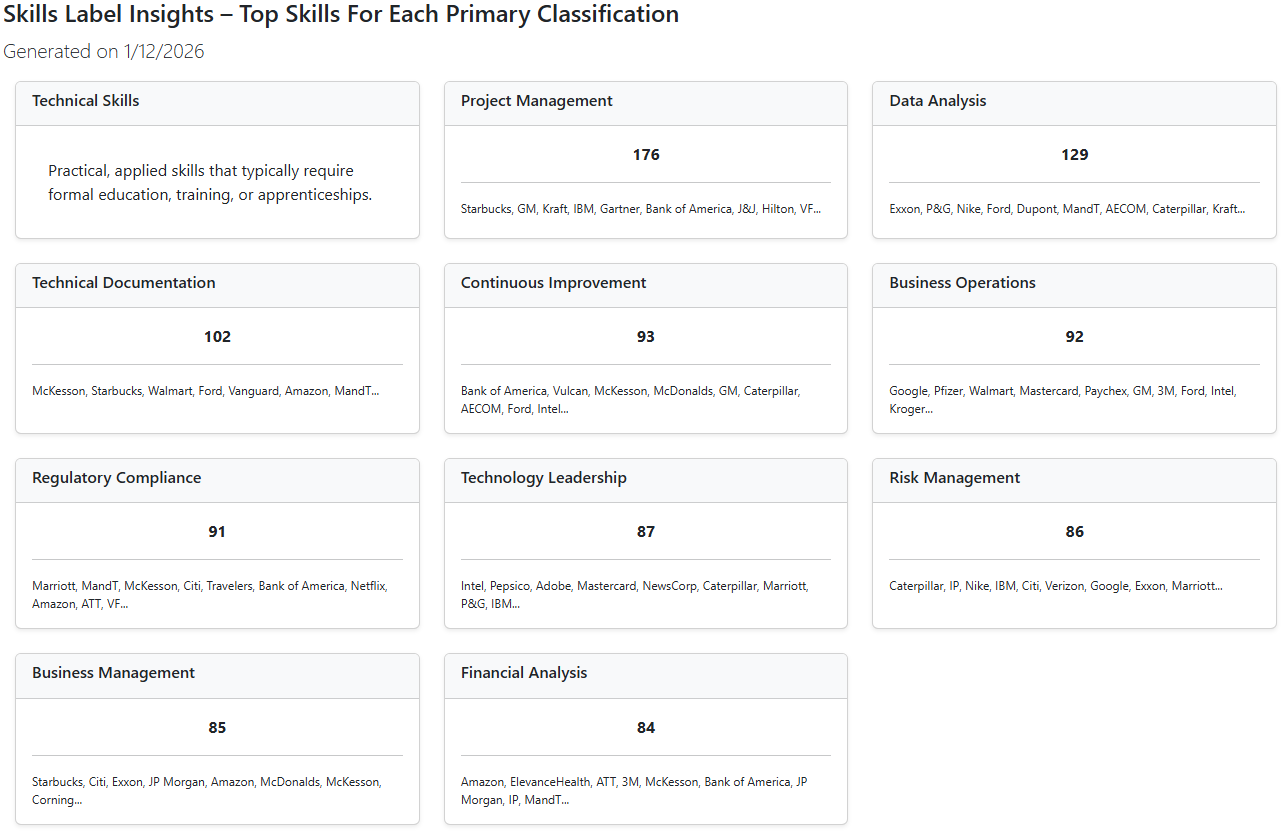Click the Regulatory Compliance card title
The image size is (1287, 831).
pos(116,478)
